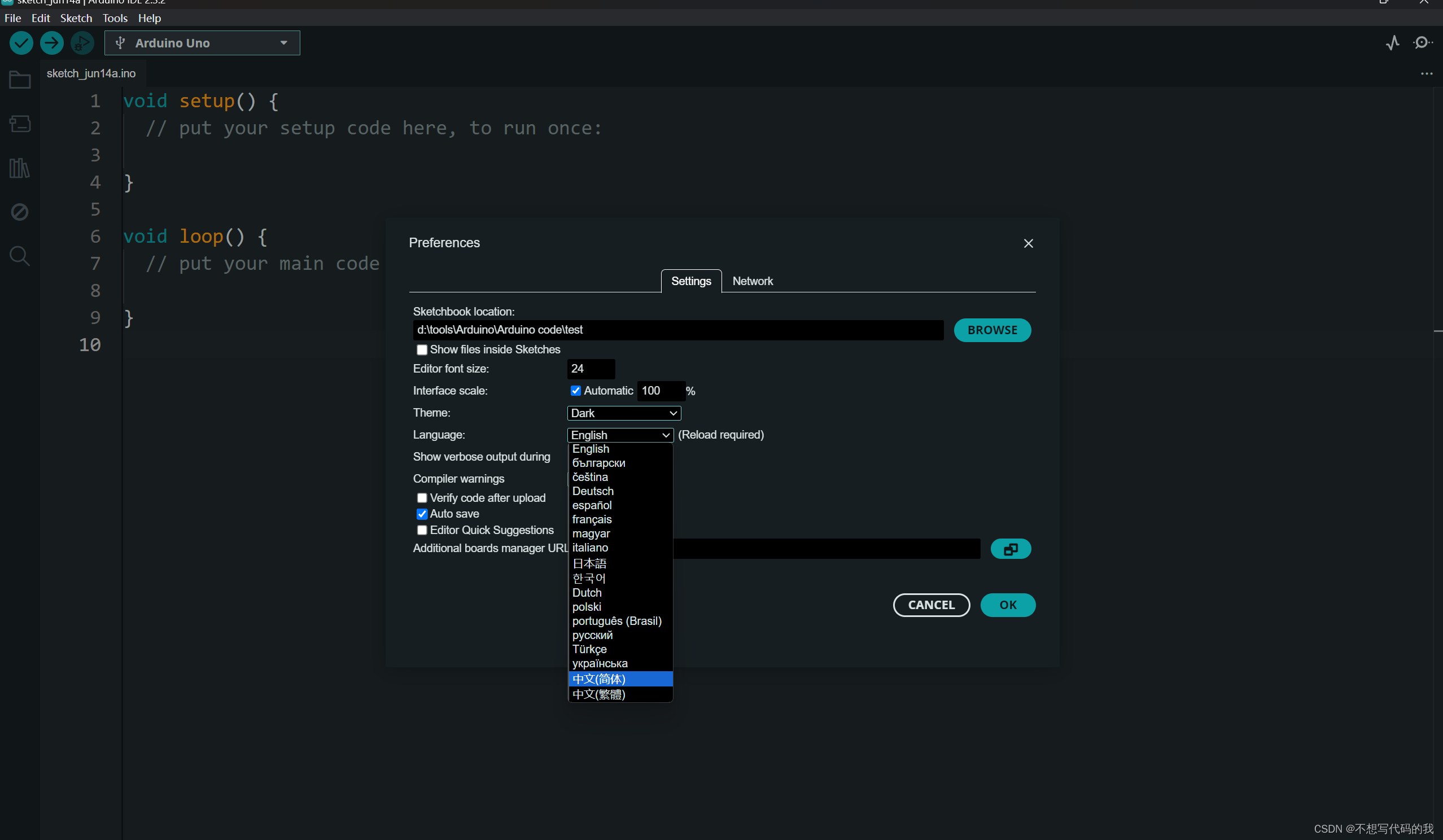Select italiano language option

pos(620,548)
